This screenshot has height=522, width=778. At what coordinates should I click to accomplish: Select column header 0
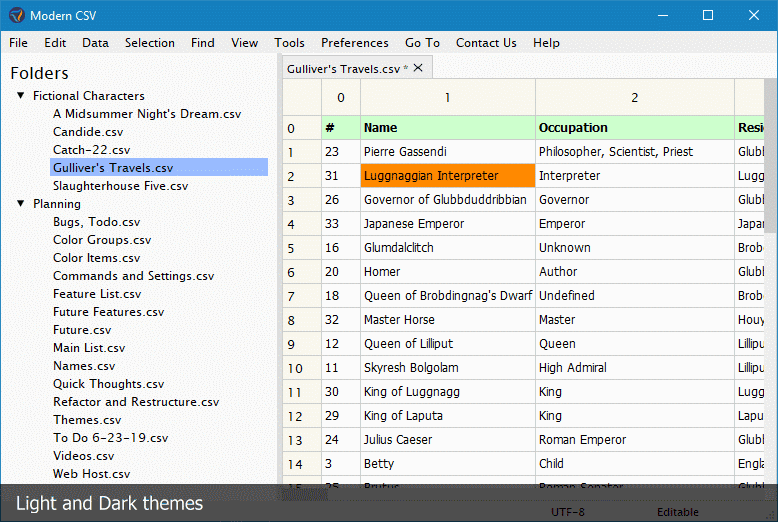pos(341,97)
